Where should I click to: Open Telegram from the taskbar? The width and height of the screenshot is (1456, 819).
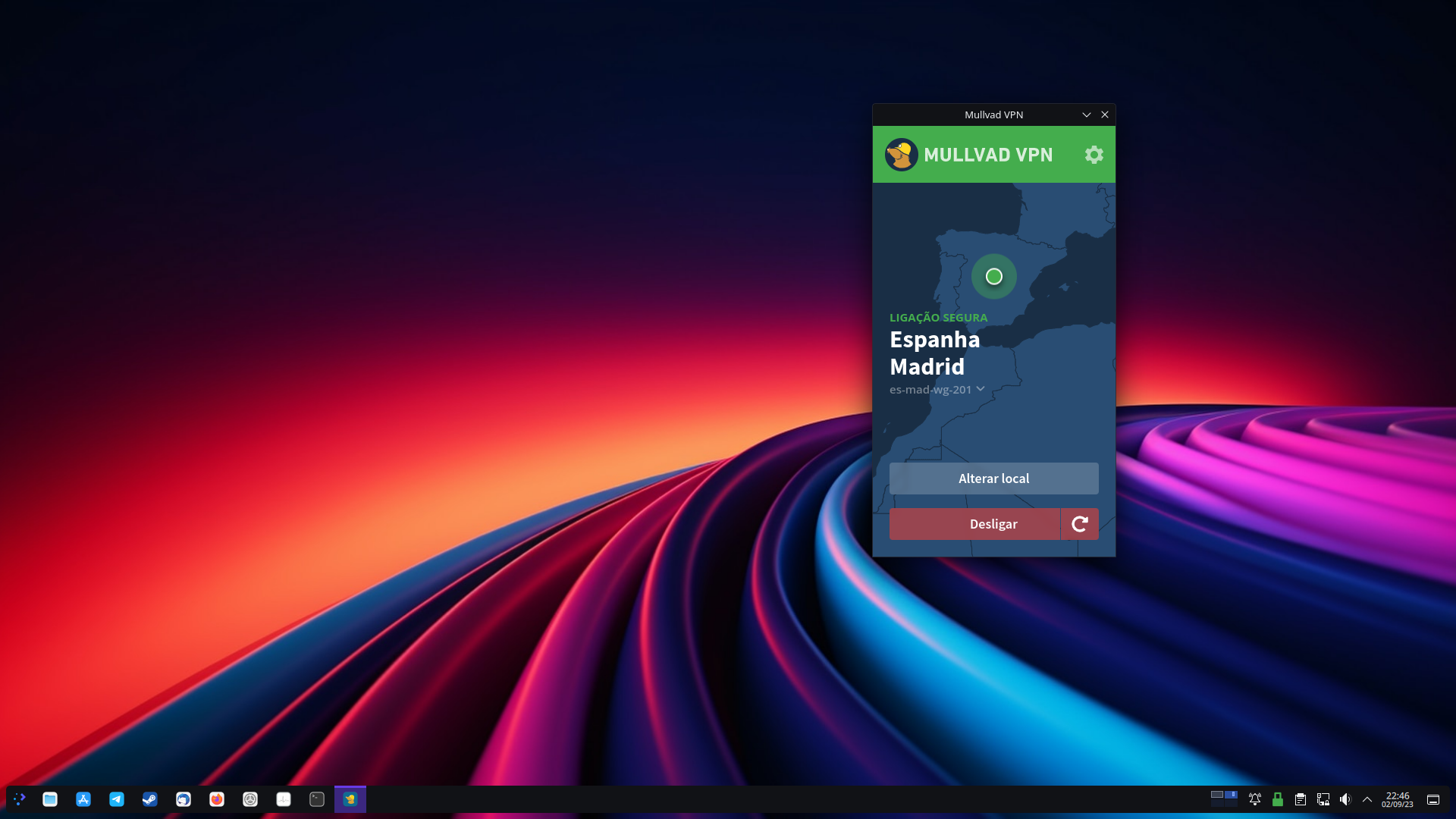pyautogui.click(x=117, y=799)
